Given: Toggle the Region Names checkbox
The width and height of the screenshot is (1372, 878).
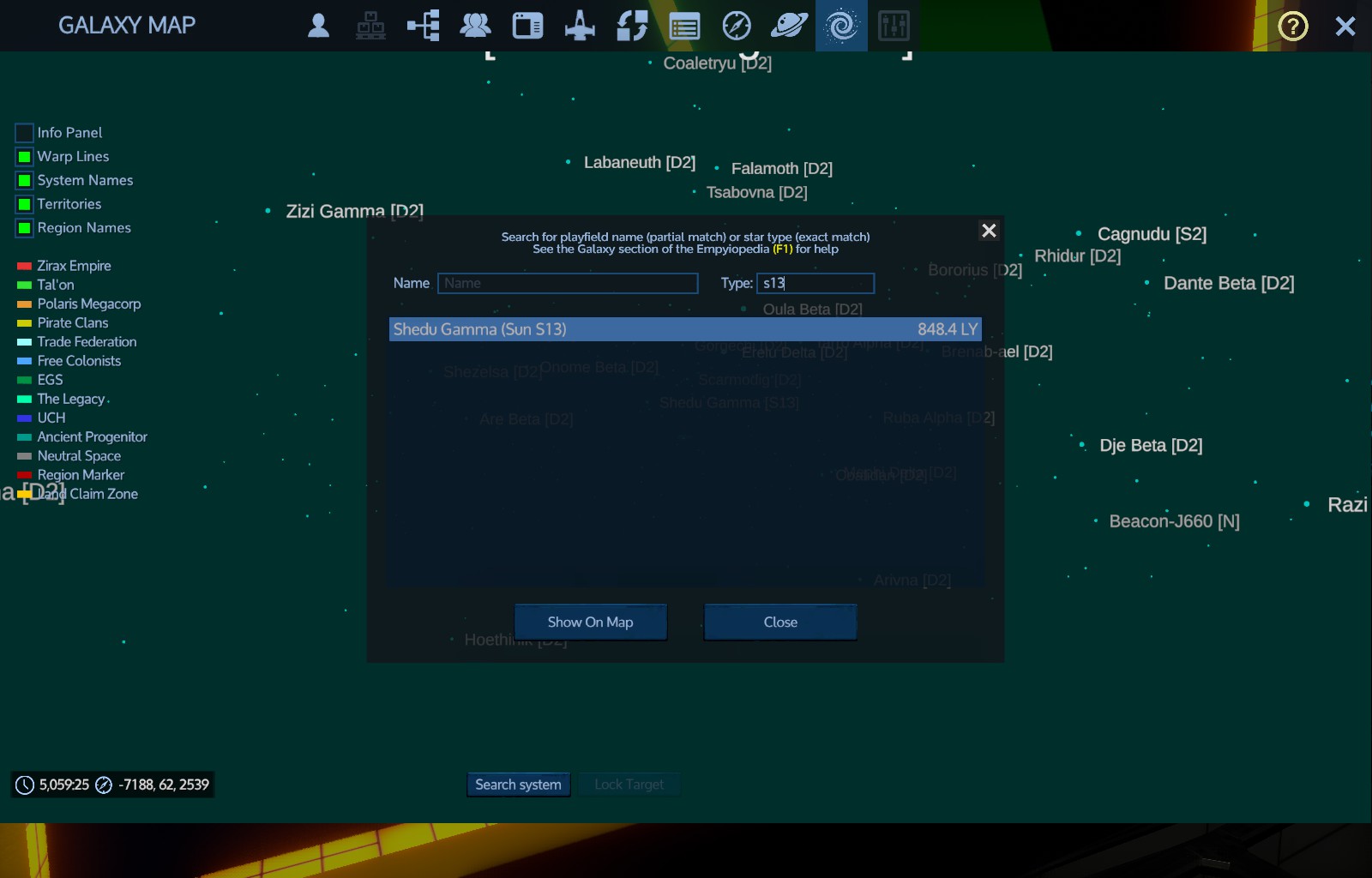Looking at the screenshot, I should [x=24, y=228].
